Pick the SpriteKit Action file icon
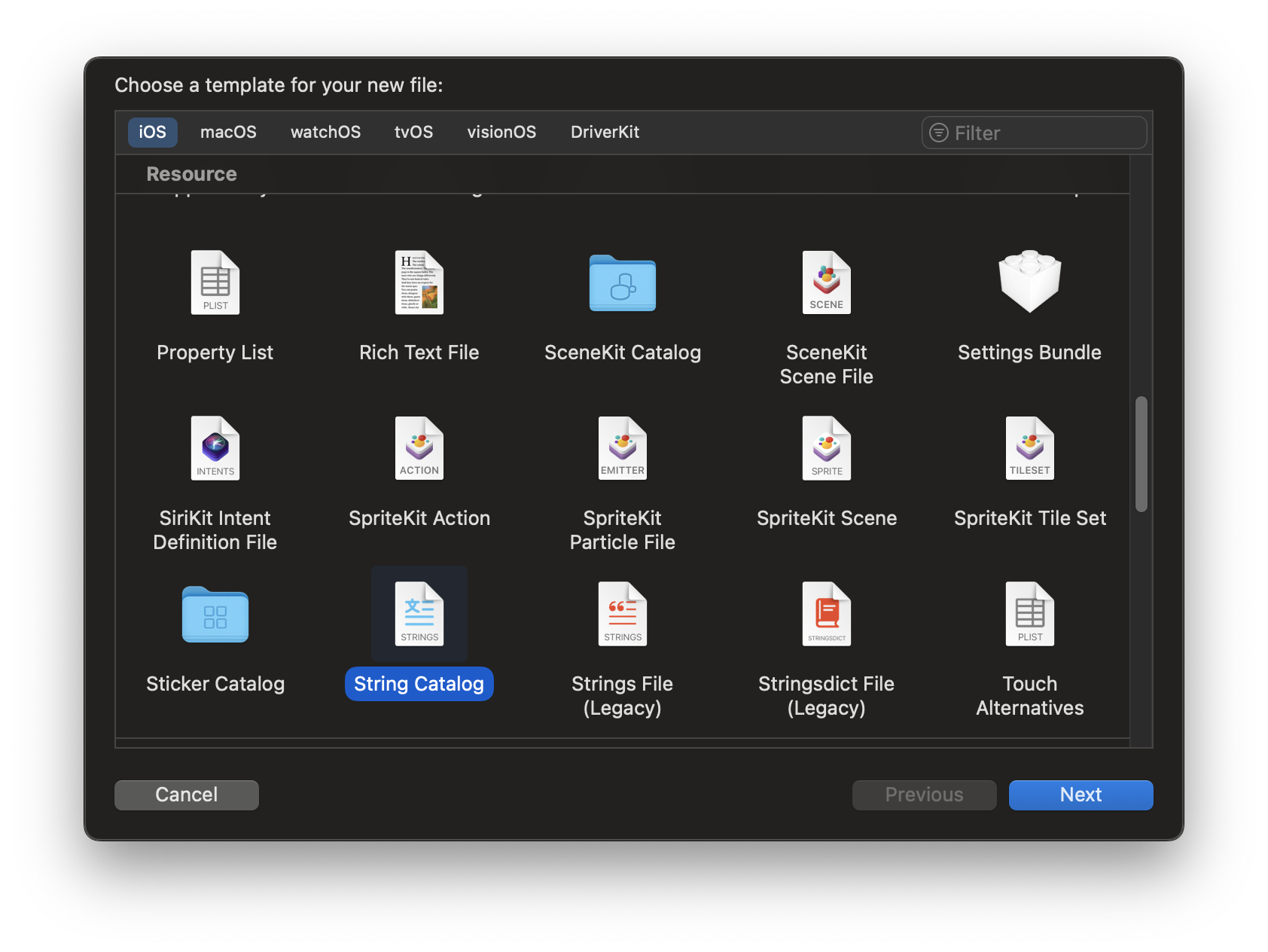 tap(419, 448)
